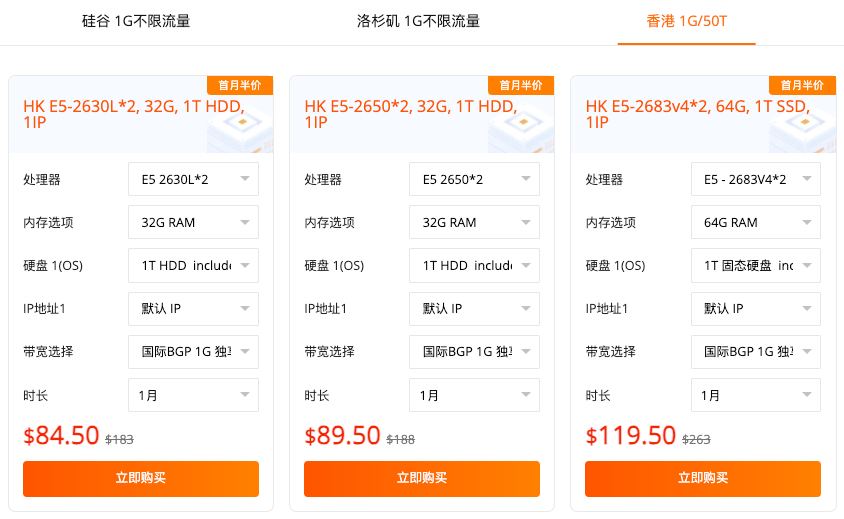Click 立即购买 for the $84.50 plan
The height and width of the screenshot is (519, 844).
point(141,478)
